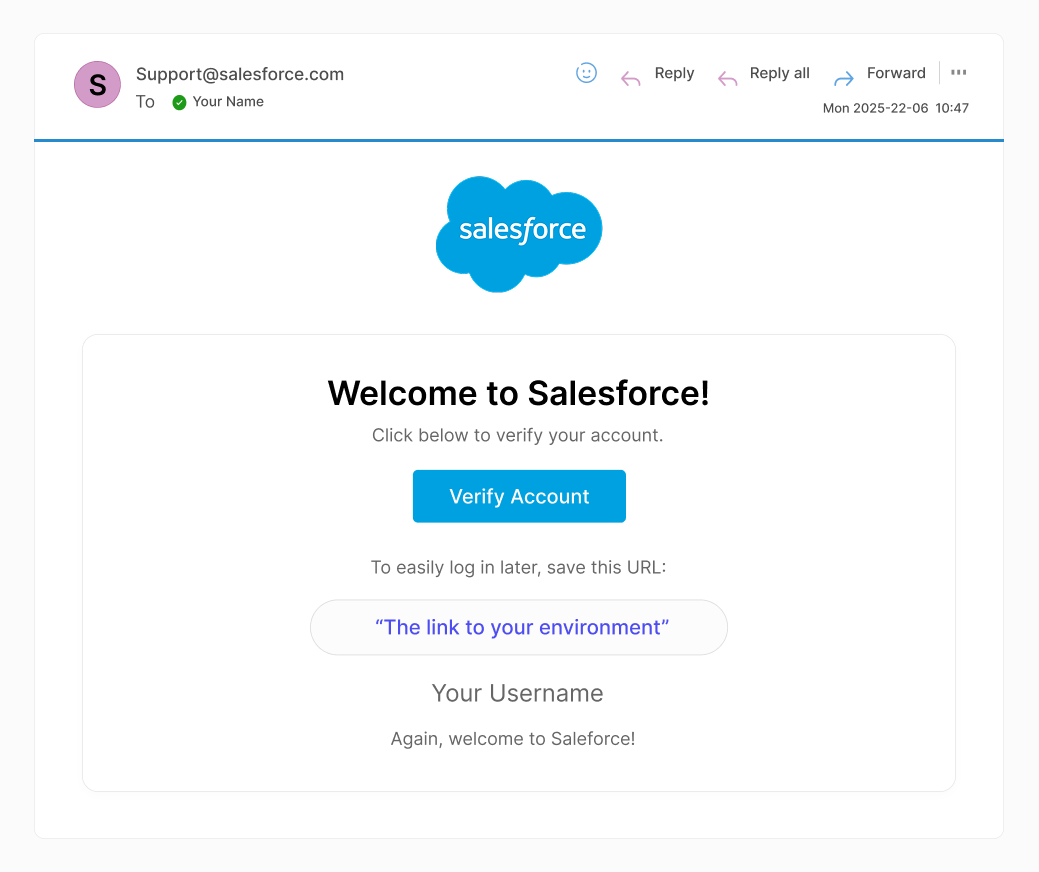Click recipient "Your Name"
The height and width of the screenshot is (872, 1039).
tap(228, 101)
